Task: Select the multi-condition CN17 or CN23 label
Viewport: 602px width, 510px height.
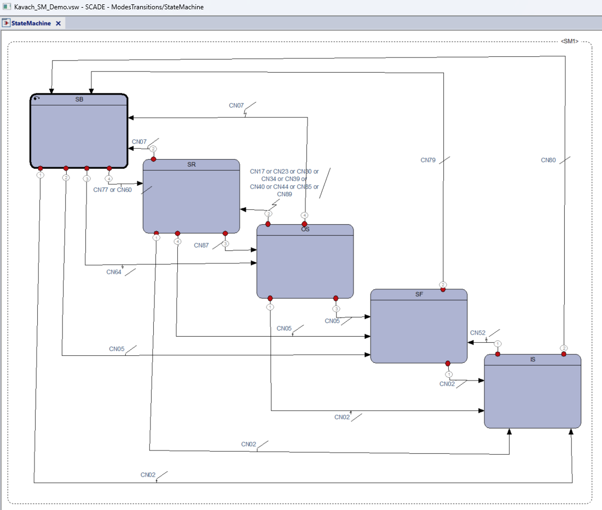Action: pos(284,182)
